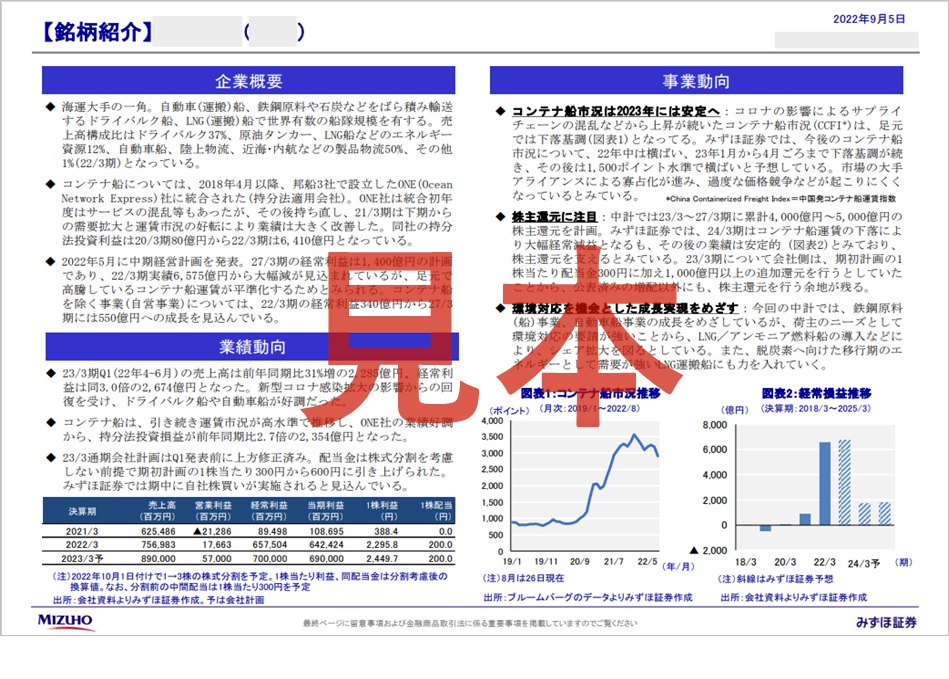Screen dimensions: 949x679
Task: Click net profit 108,695
Action: (x=326, y=531)
